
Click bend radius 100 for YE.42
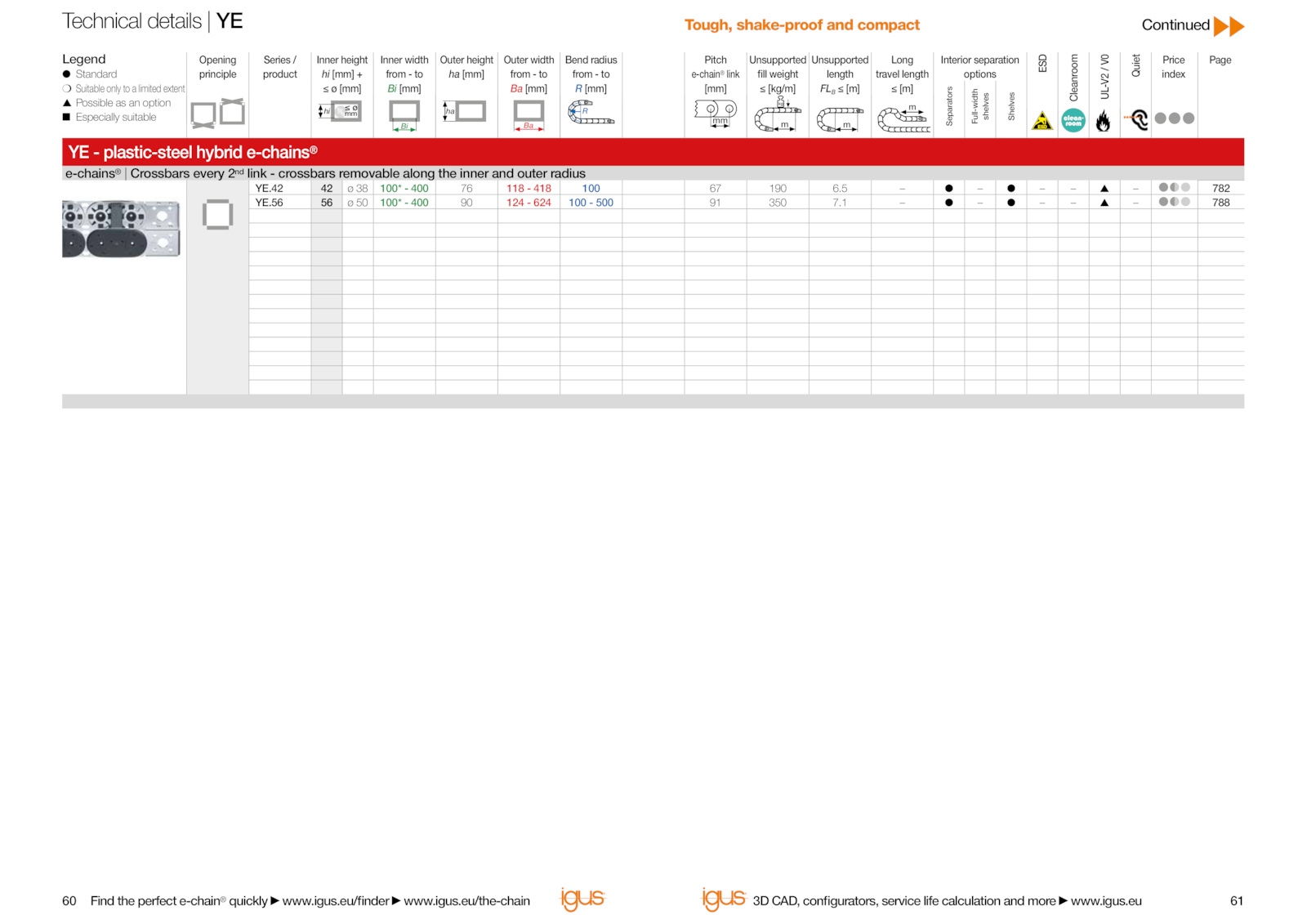591,189
